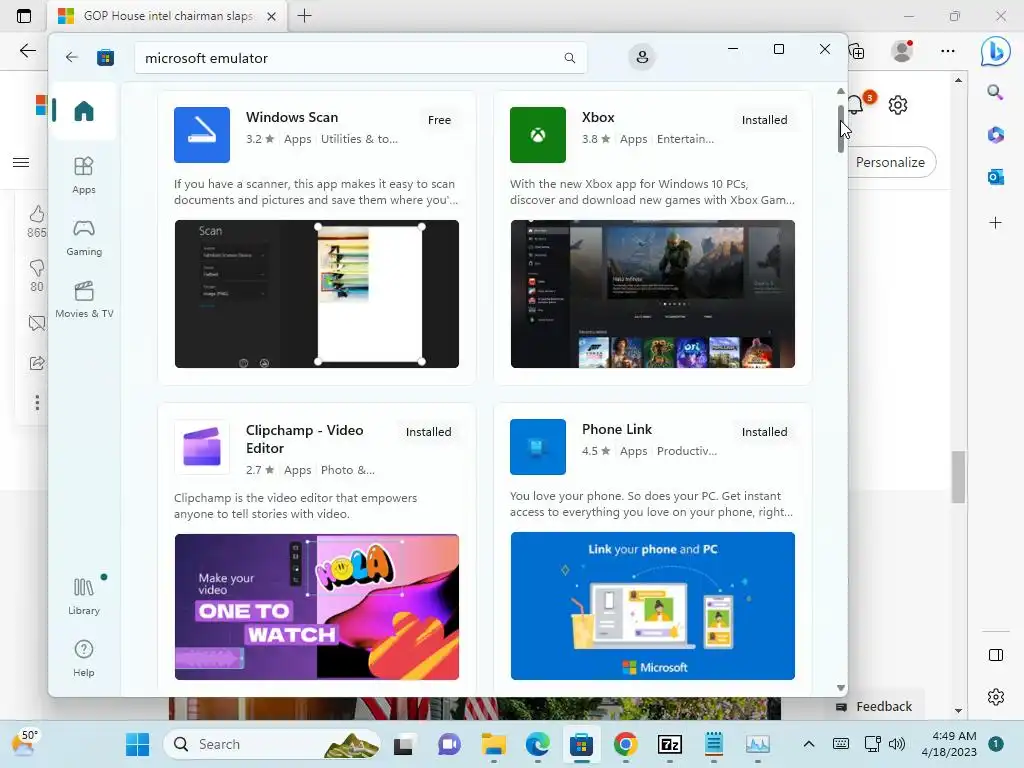
Task: Open the Apps section in the sidebar
Action: click(x=84, y=176)
